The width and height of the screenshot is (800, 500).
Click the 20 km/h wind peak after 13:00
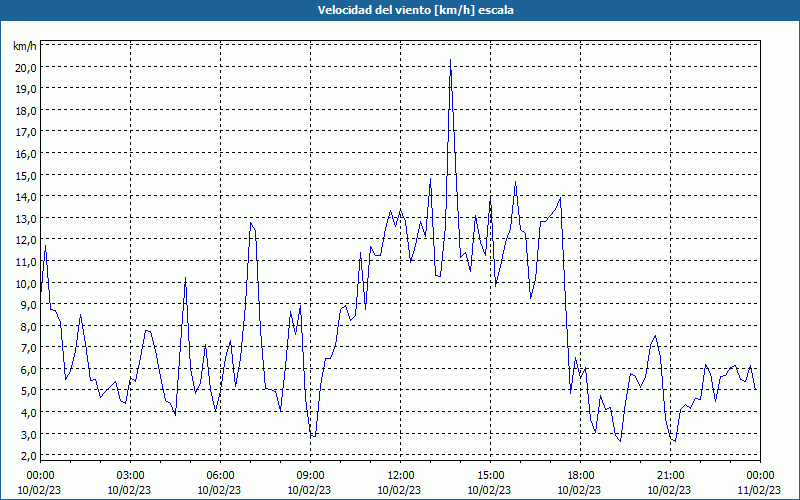(x=450, y=60)
